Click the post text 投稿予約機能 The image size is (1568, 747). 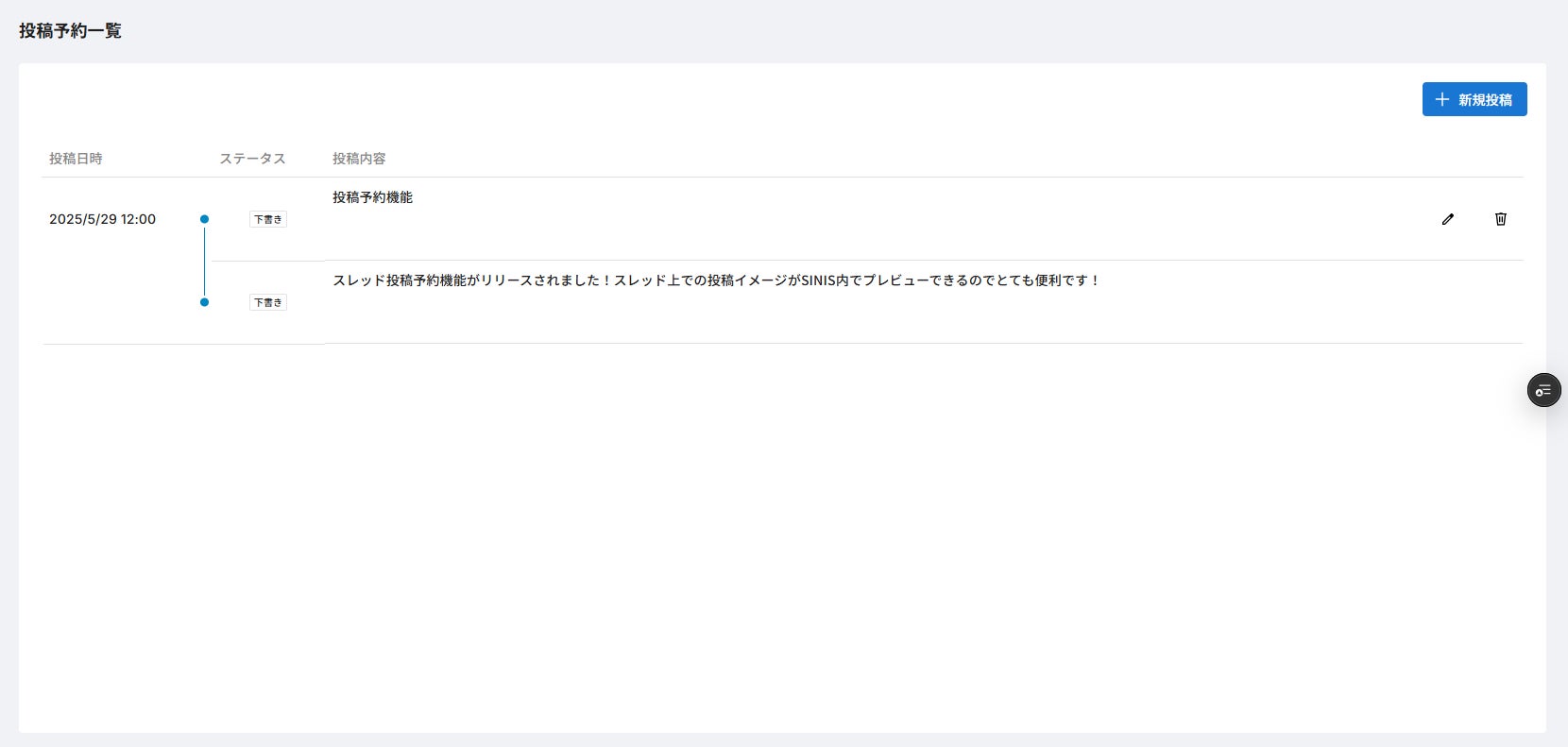372,197
